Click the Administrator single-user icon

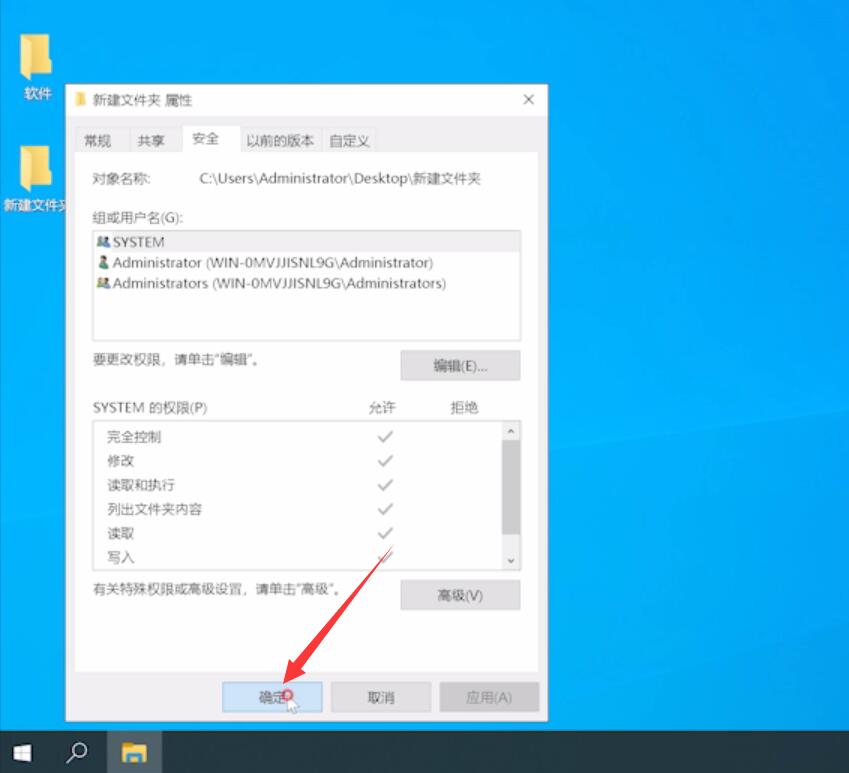103,263
